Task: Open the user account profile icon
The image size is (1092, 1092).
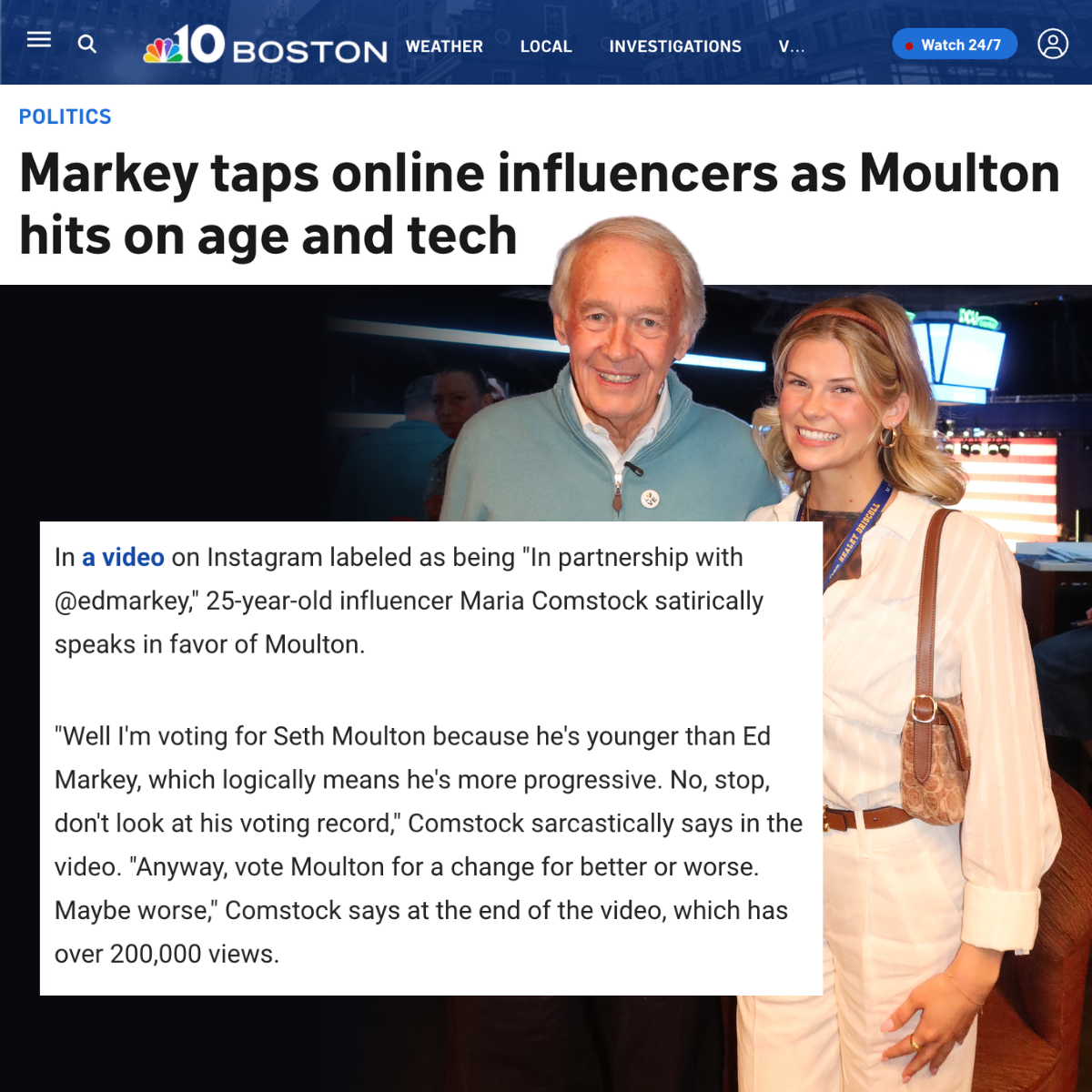Action: tap(1053, 44)
